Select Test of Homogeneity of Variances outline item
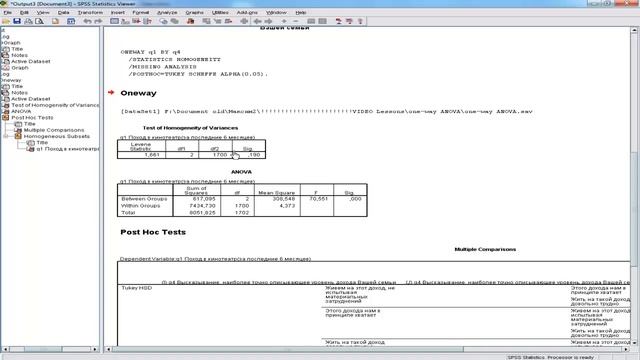This screenshot has width=640, height=360. (55, 105)
